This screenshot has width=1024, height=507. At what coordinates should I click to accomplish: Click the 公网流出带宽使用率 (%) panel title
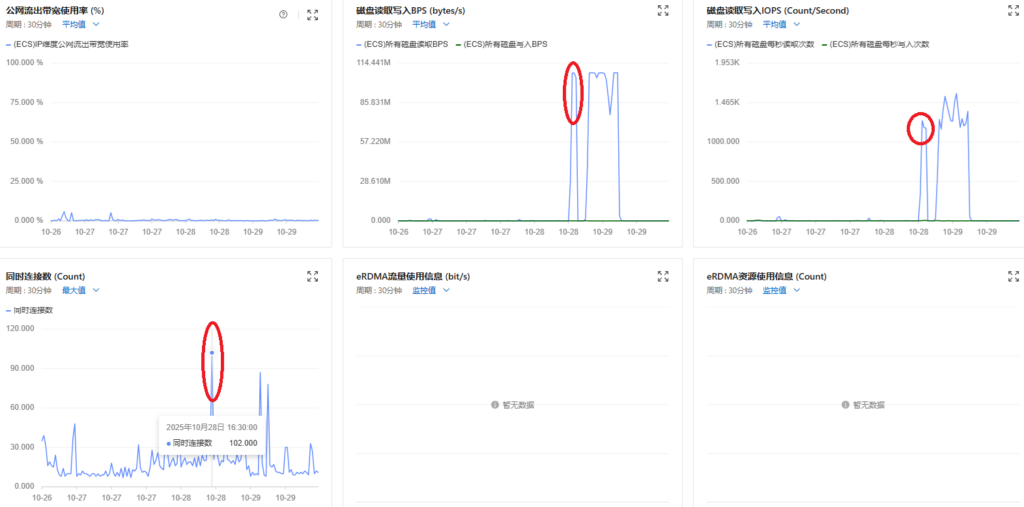(x=55, y=10)
